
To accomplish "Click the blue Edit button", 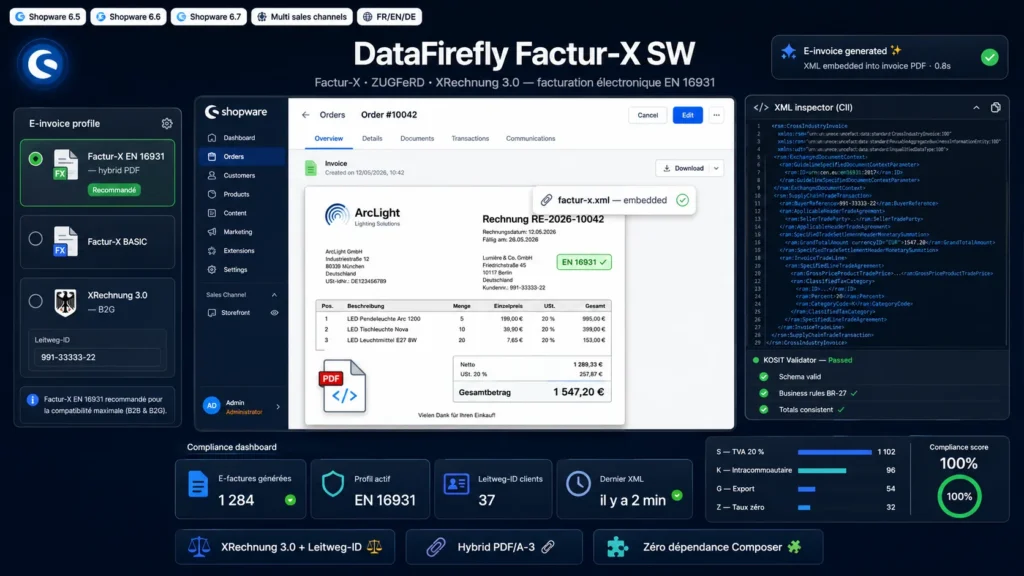I will [688, 115].
